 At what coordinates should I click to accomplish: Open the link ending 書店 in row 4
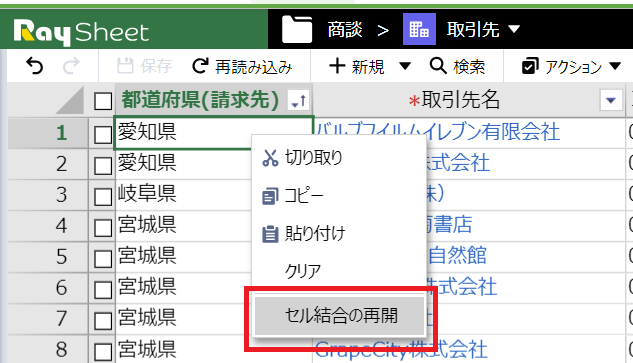coord(449,225)
